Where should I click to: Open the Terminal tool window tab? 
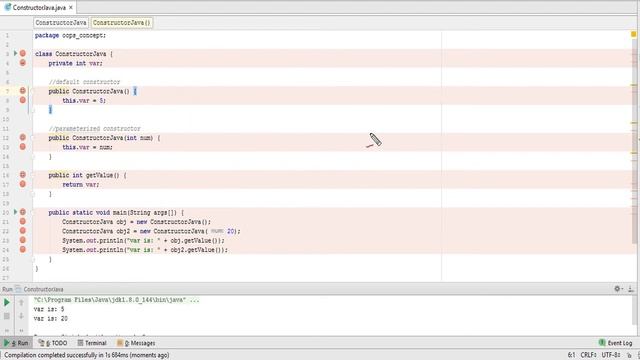92,343
